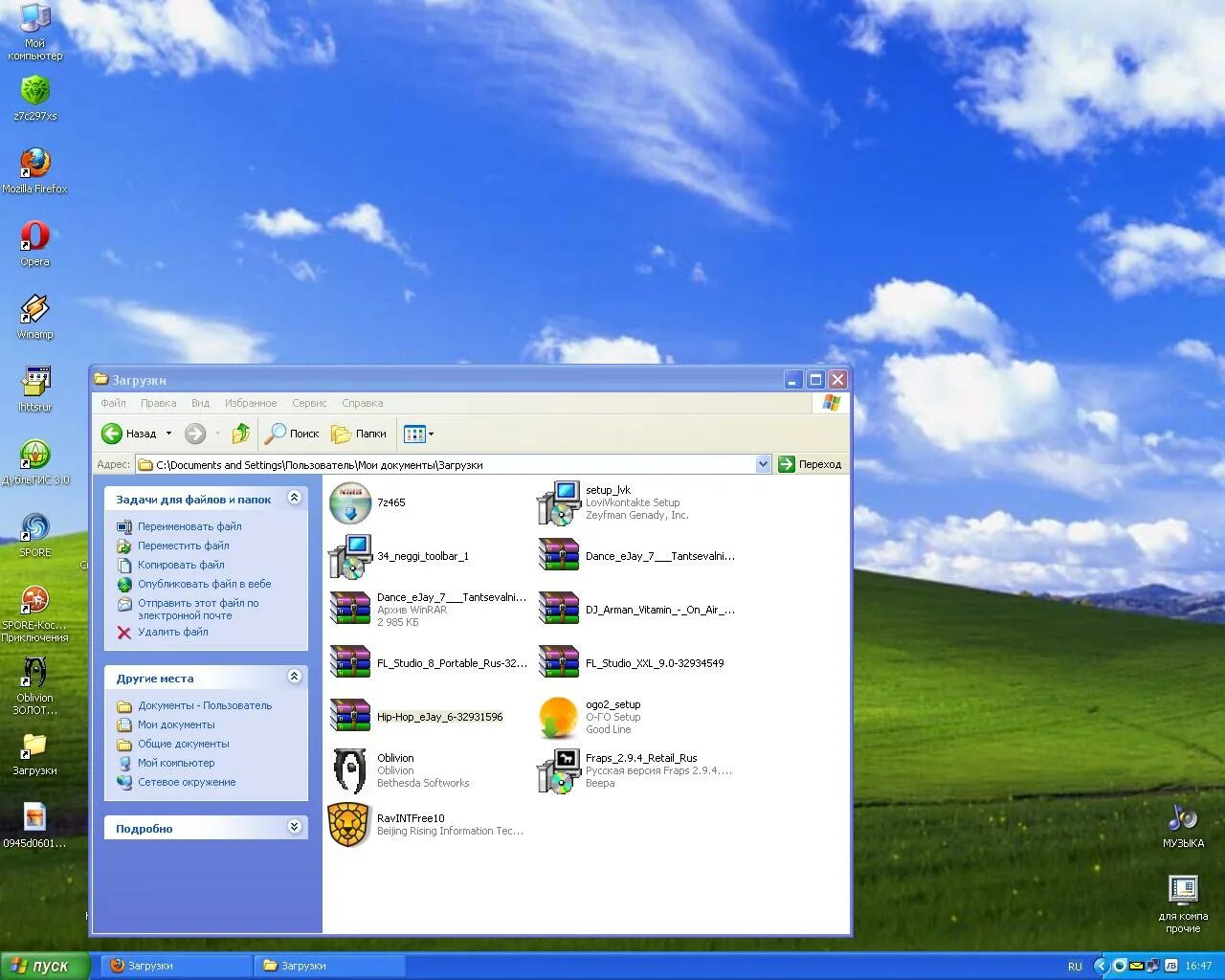Open the Правка menu
This screenshot has width=1225, height=980.
[158, 403]
